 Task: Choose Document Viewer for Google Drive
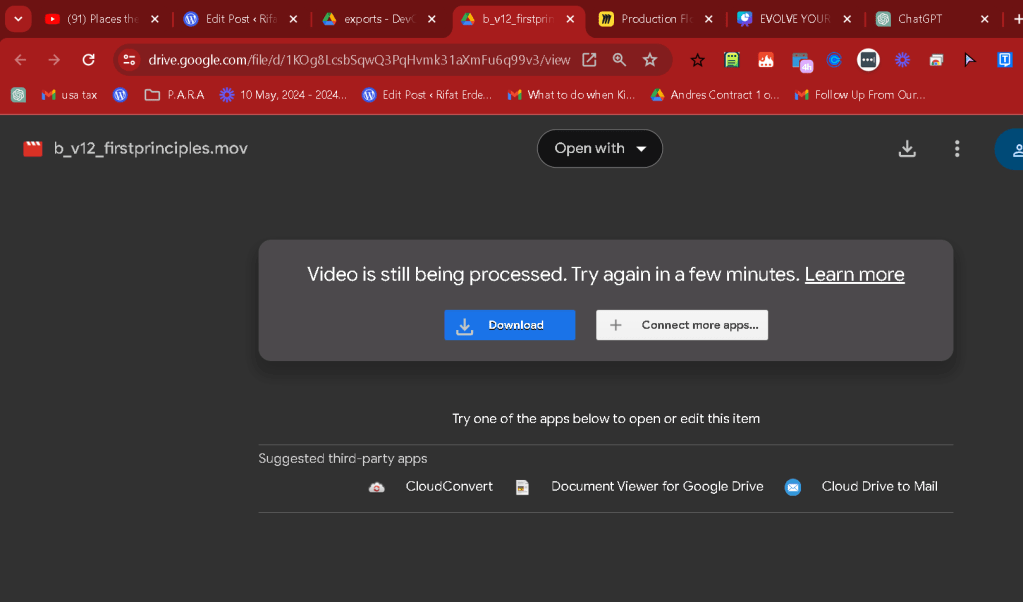(x=657, y=487)
